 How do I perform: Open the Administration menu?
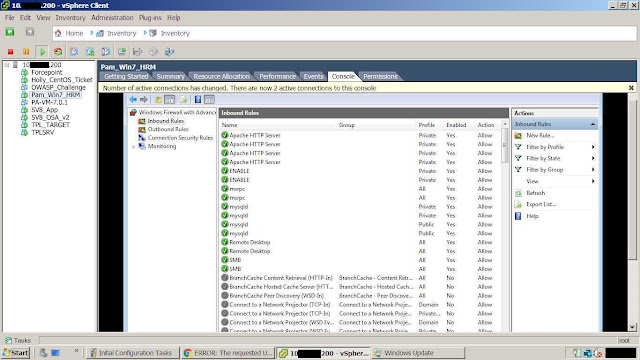[112, 18]
